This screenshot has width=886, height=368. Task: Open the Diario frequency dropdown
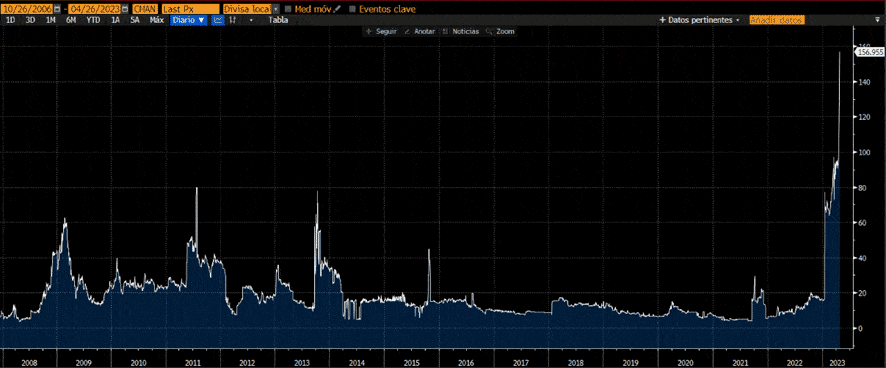click(x=189, y=20)
